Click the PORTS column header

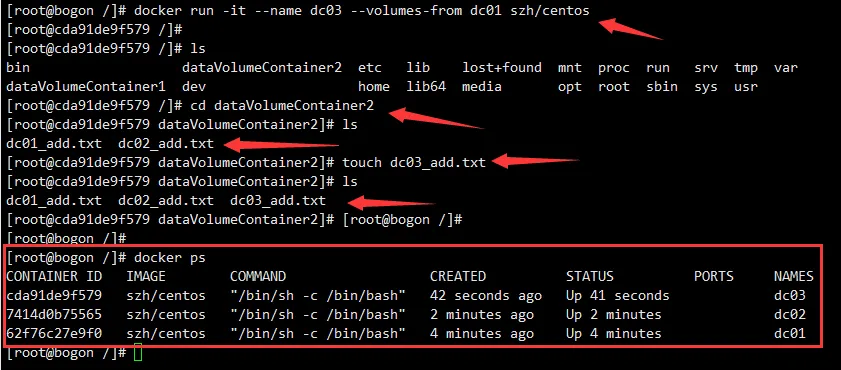tap(714, 276)
